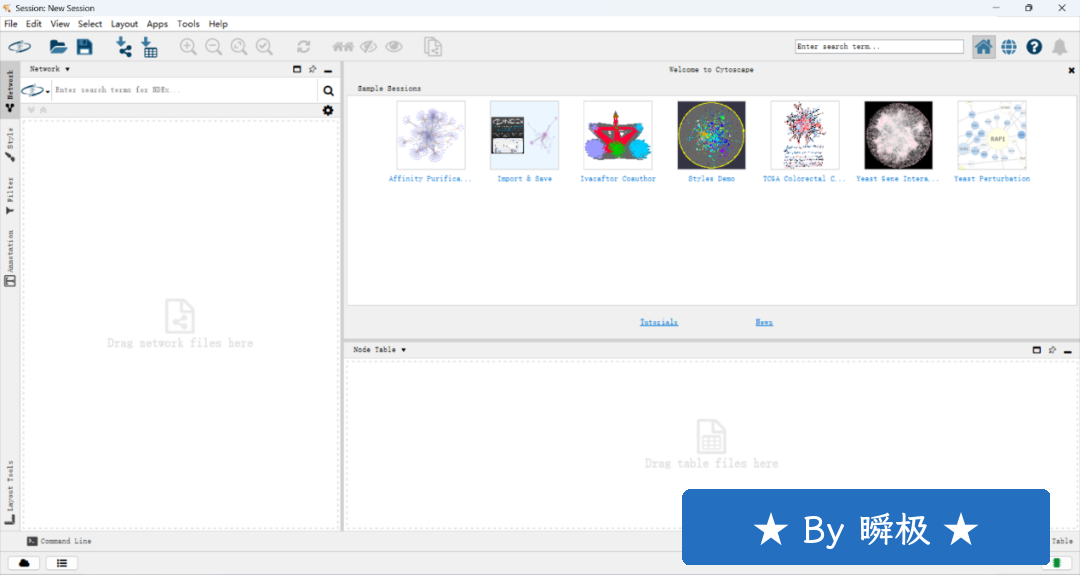The width and height of the screenshot is (1080, 575).
Task: Toggle the list view button in status bar
Action: (x=61, y=563)
